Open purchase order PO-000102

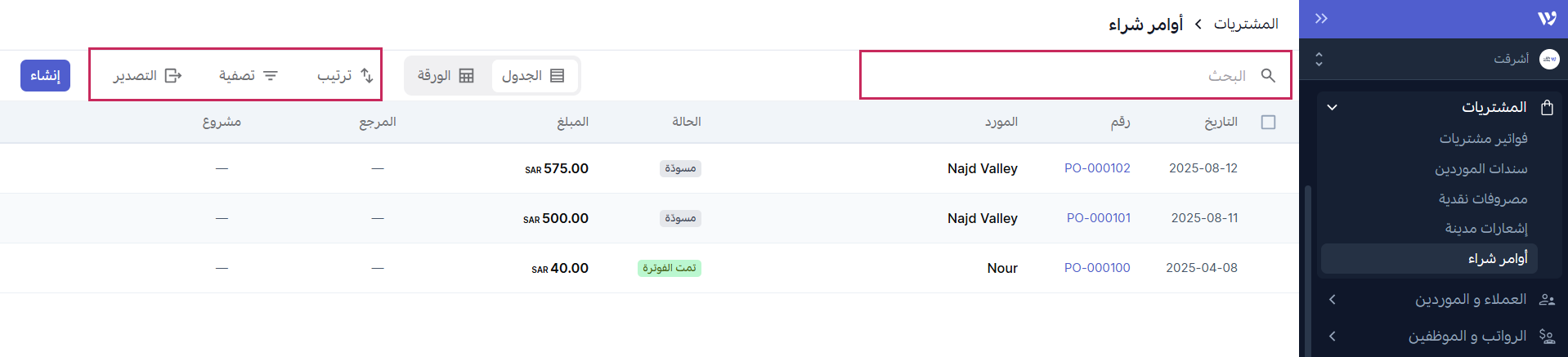pos(1097,168)
